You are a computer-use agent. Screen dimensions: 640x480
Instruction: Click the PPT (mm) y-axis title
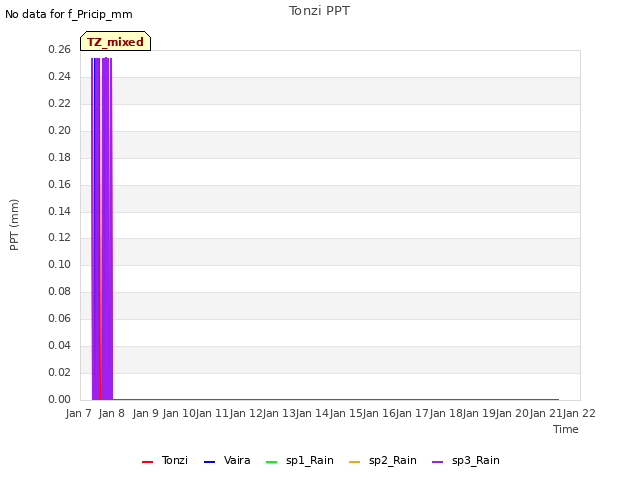tap(14, 225)
